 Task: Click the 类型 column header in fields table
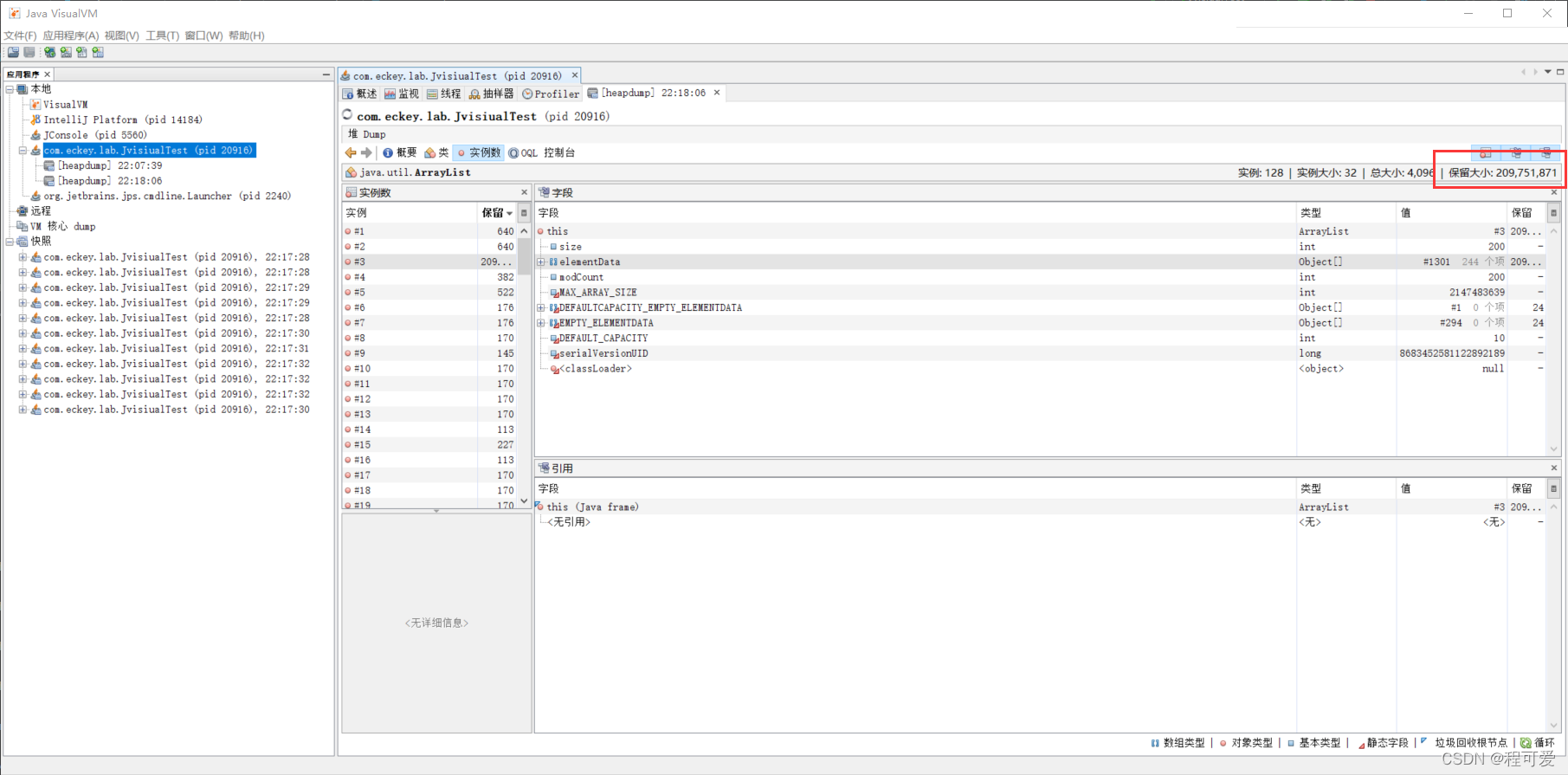tap(1345, 213)
